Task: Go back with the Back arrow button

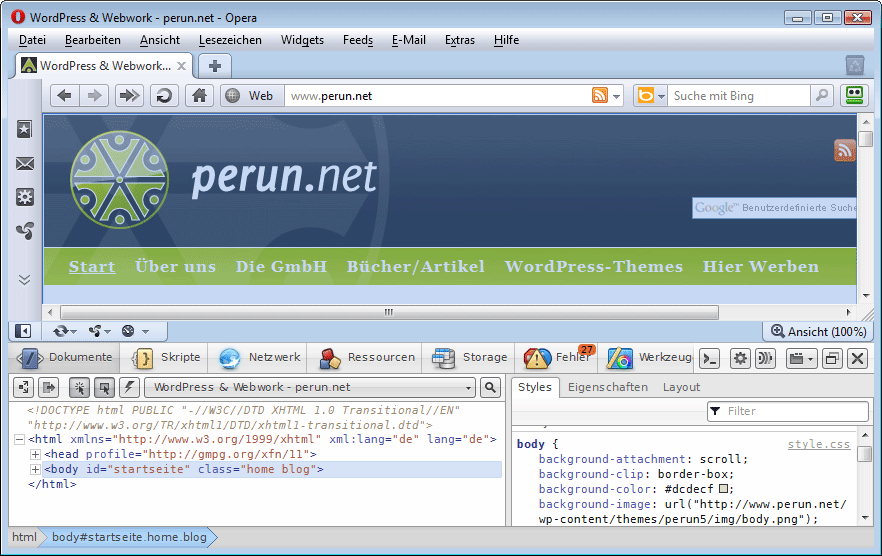Action: coord(65,96)
